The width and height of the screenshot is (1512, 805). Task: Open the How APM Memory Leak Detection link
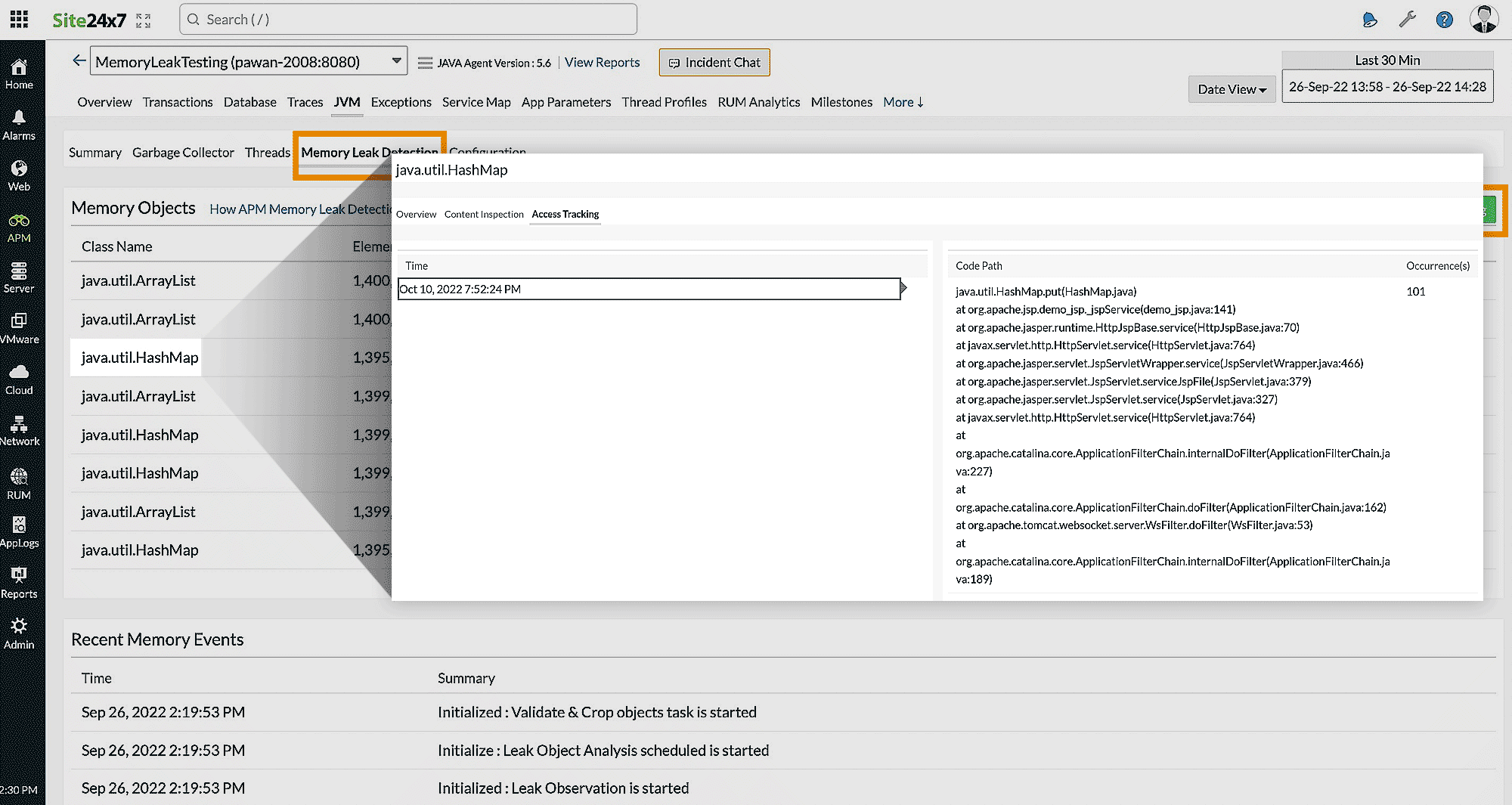tap(300, 209)
